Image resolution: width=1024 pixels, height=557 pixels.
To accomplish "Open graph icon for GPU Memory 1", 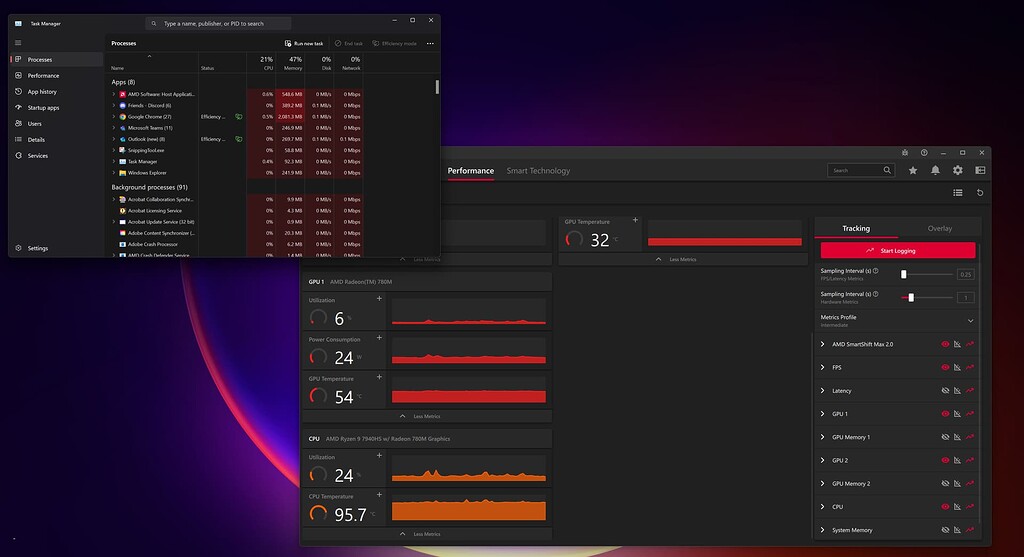I will (957, 437).
